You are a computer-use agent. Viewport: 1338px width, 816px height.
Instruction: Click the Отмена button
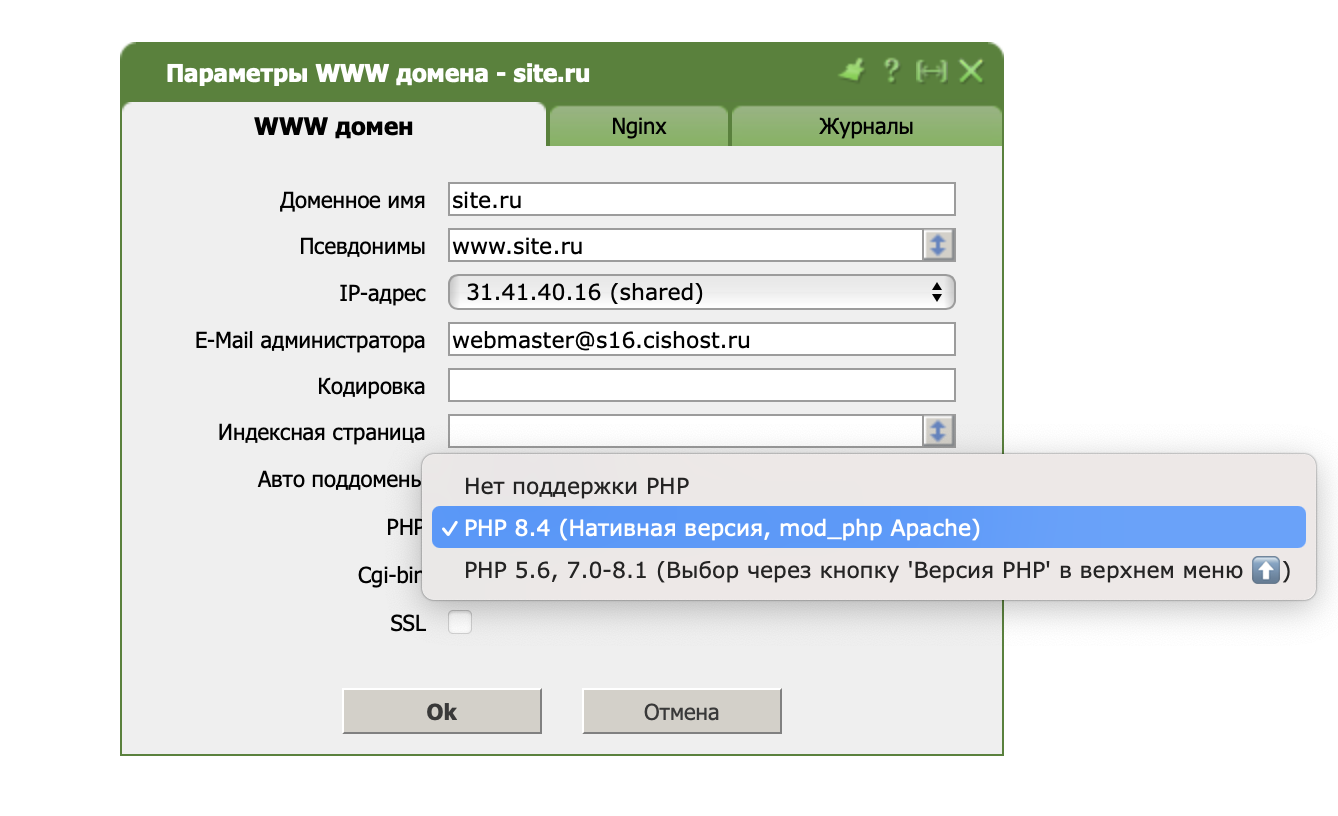[x=681, y=712]
